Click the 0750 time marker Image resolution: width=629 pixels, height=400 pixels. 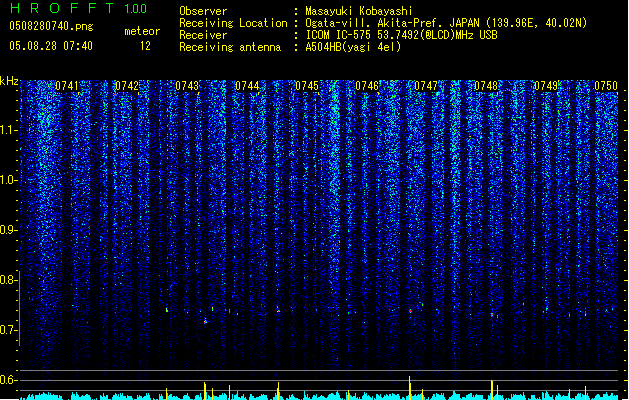point(606,86)
